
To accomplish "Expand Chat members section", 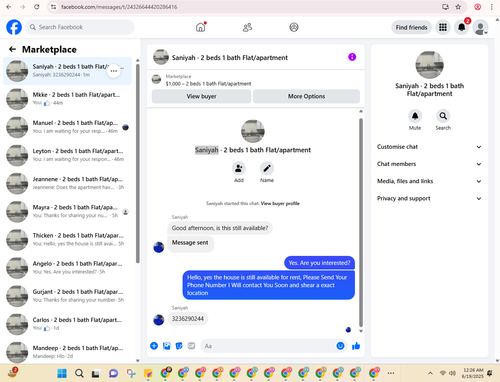I will [x=429, y=164].
